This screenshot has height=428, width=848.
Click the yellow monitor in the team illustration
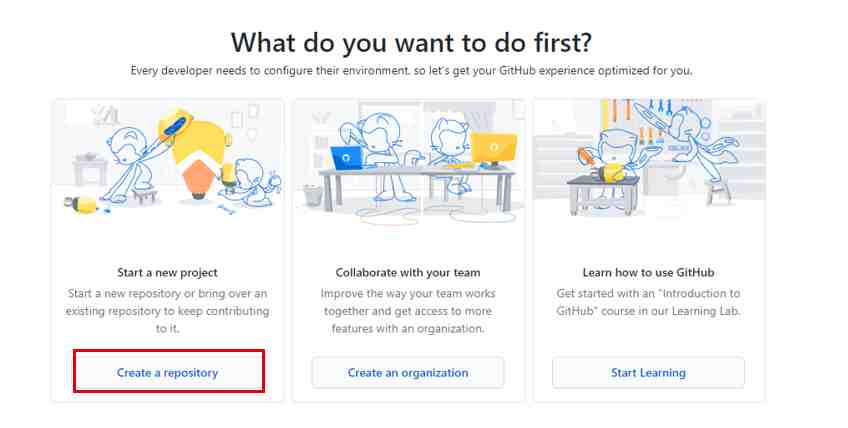(493, 148)
